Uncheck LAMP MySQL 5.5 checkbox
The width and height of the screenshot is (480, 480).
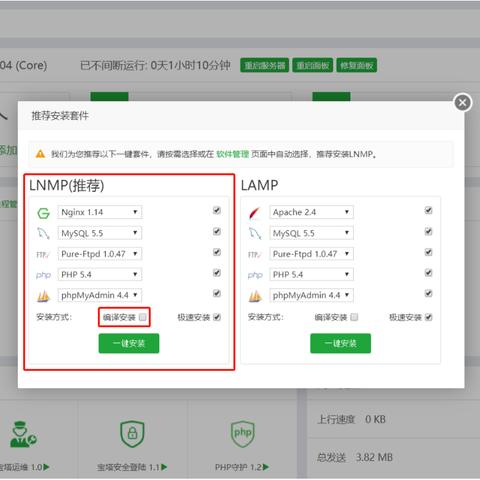click(428, 231)
